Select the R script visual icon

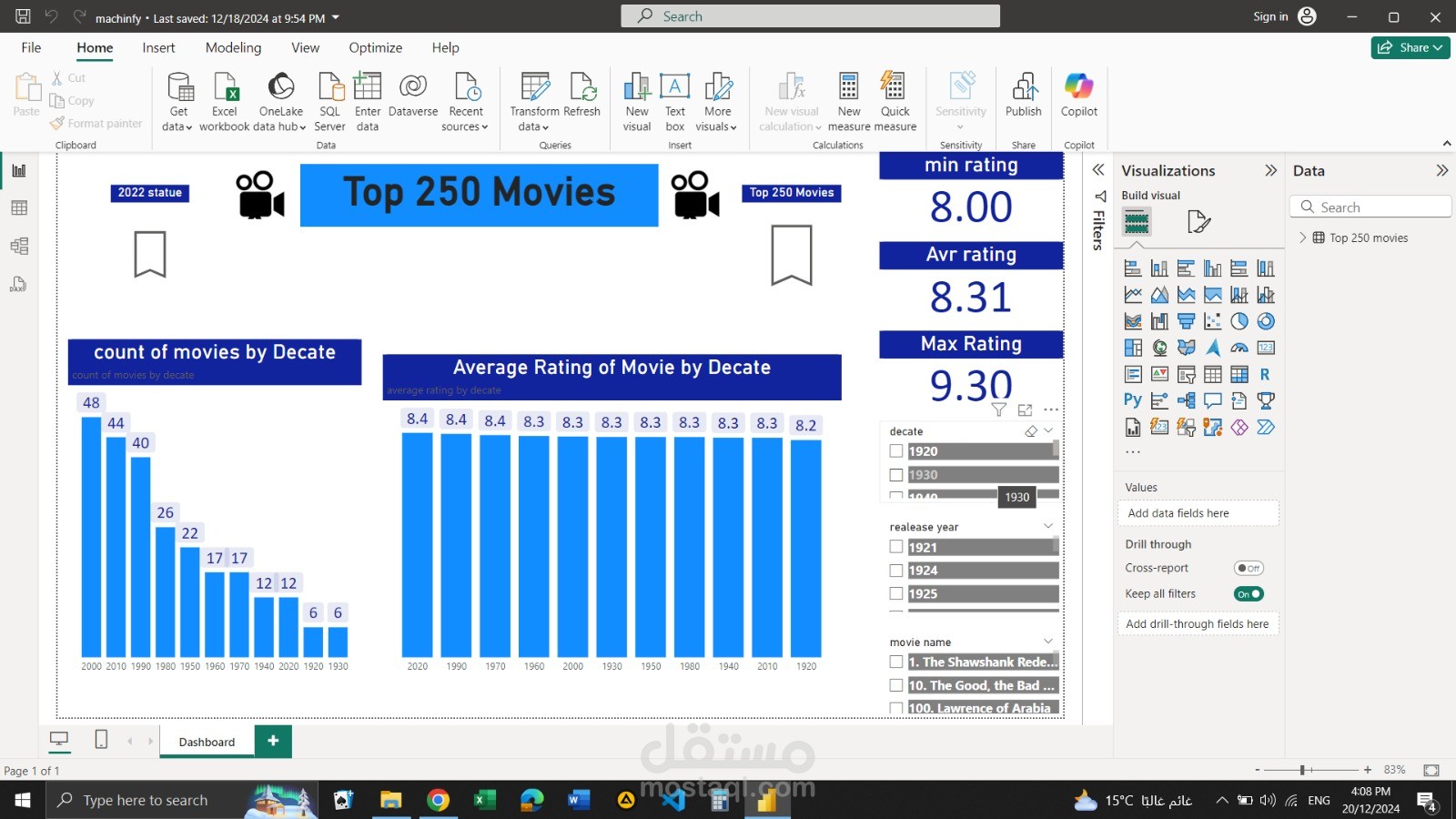click(x=1266, y=374)
